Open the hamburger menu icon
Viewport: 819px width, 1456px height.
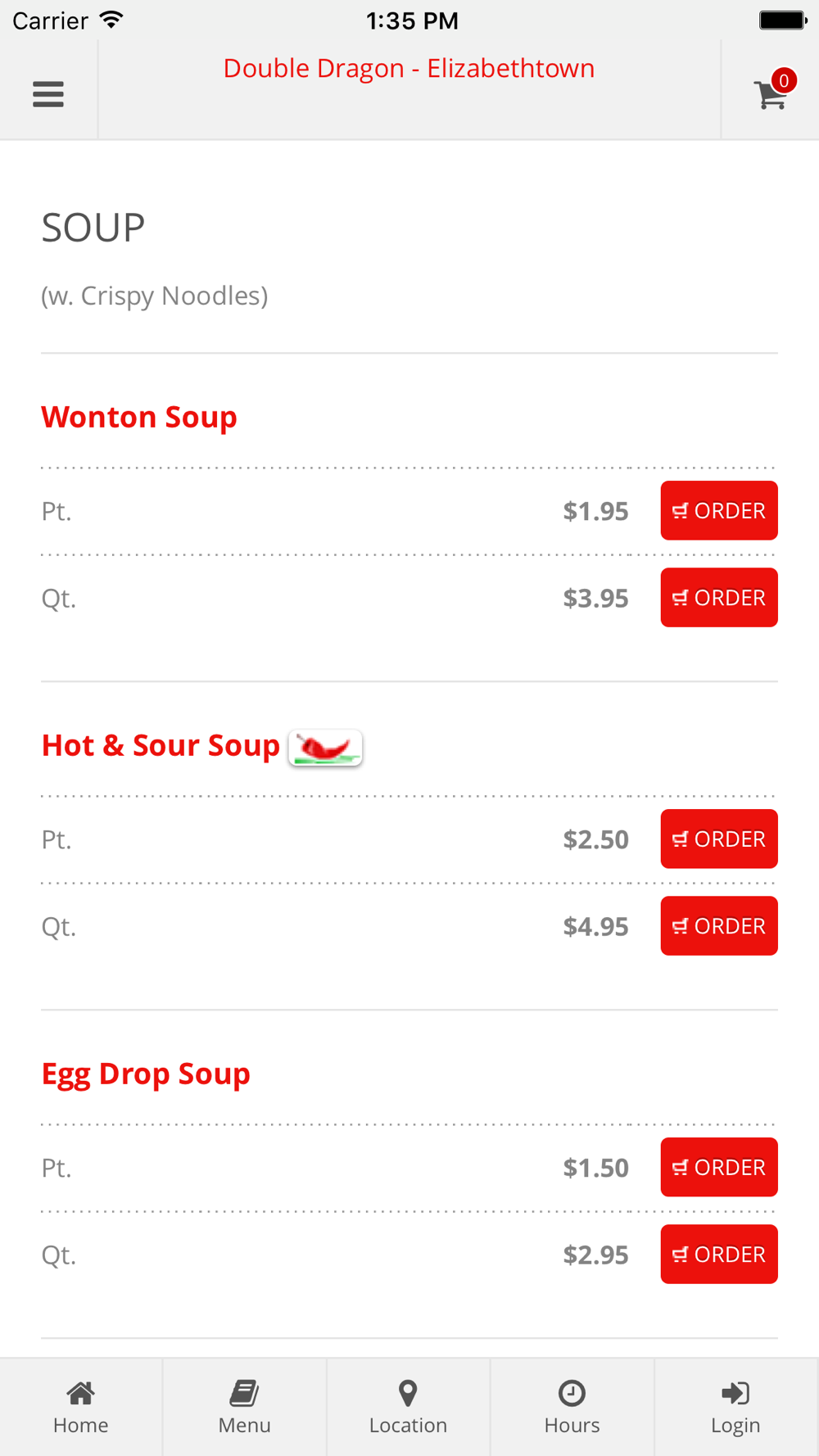[x=48, y=94]
